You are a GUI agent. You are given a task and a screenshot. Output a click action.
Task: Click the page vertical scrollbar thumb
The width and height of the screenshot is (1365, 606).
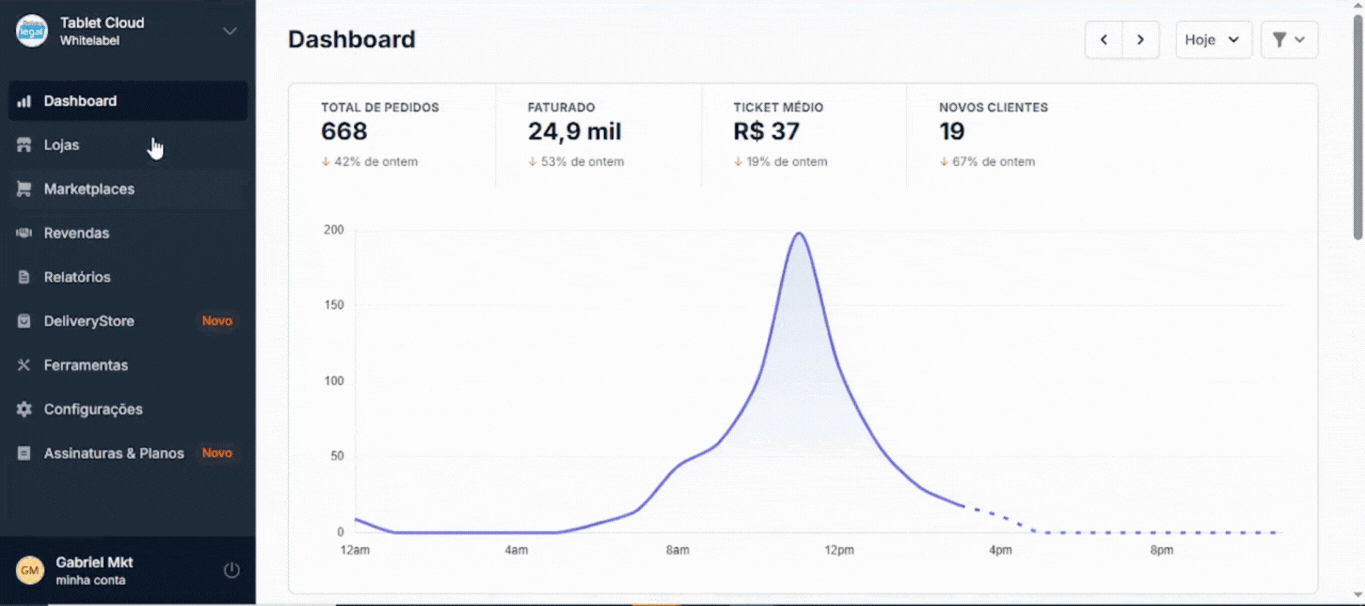(x=1357, y=130)
